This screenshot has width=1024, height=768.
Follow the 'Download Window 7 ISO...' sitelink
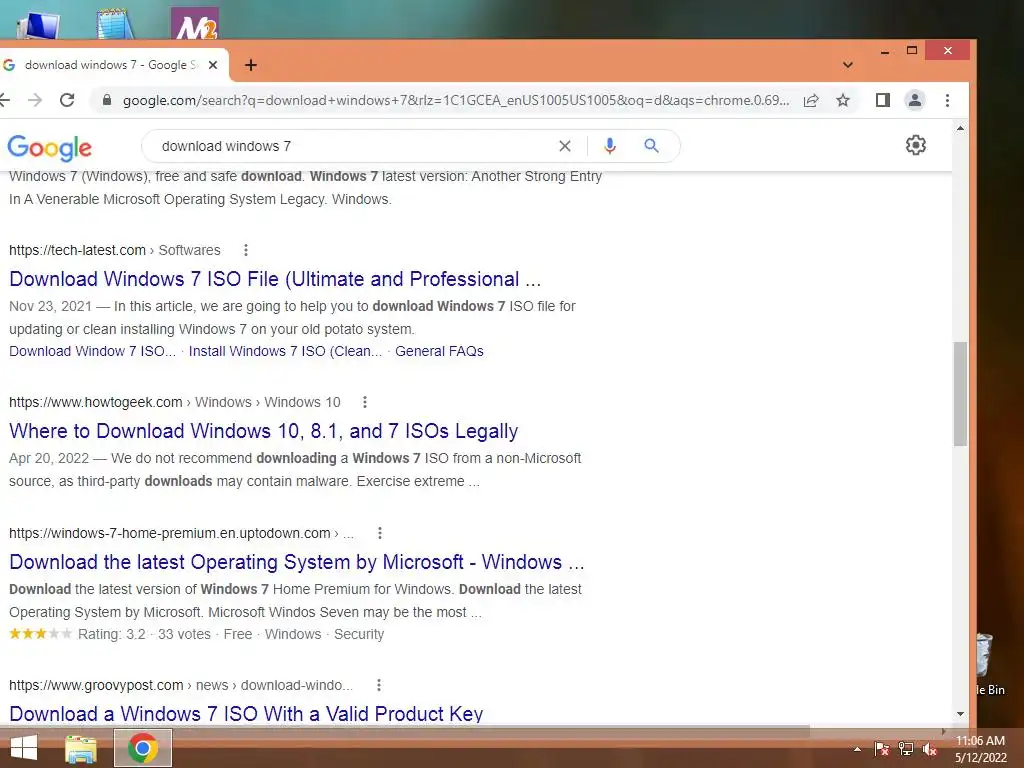point(92,351)
